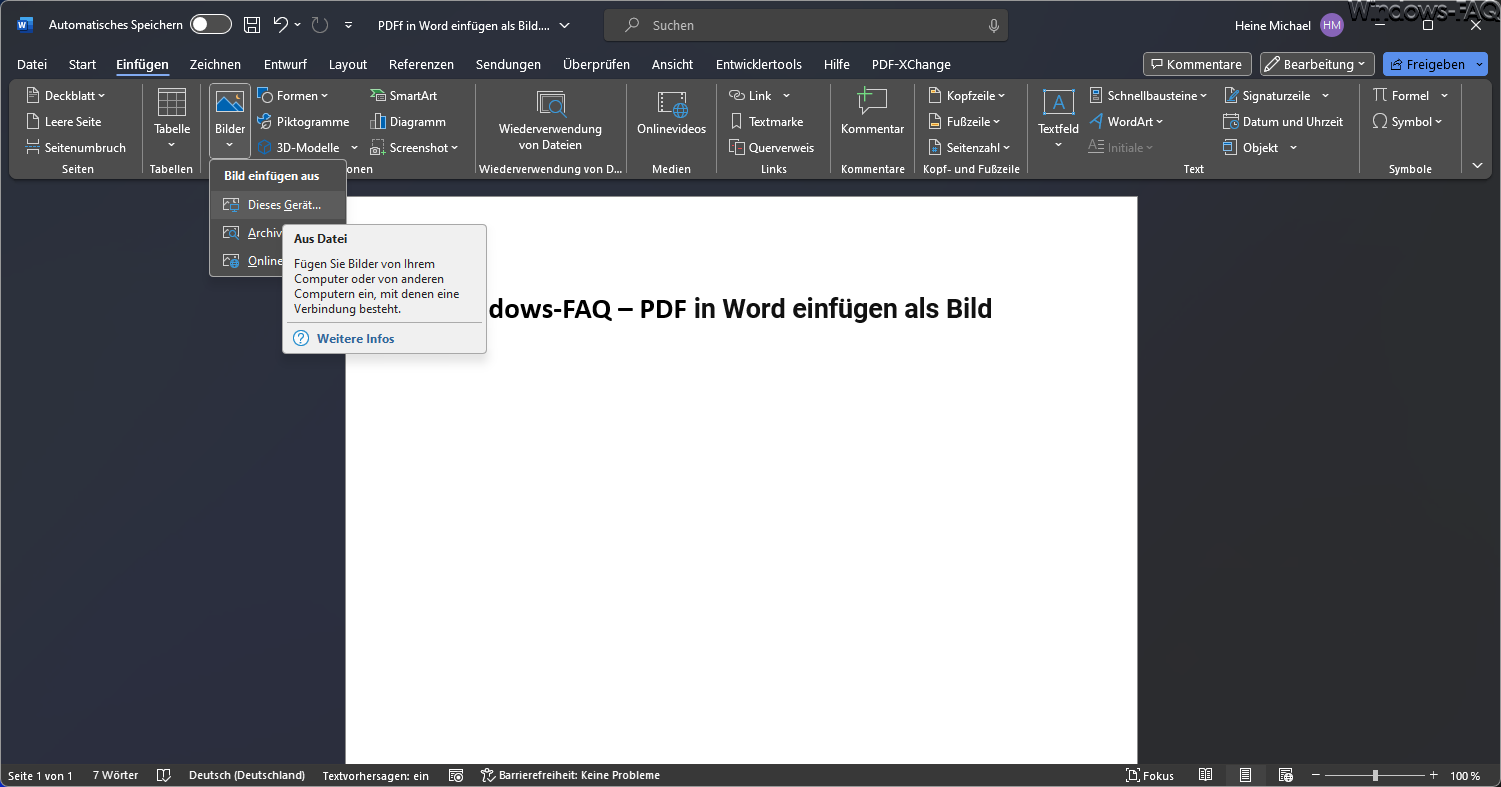Switch to print layout view icon

1245,775
